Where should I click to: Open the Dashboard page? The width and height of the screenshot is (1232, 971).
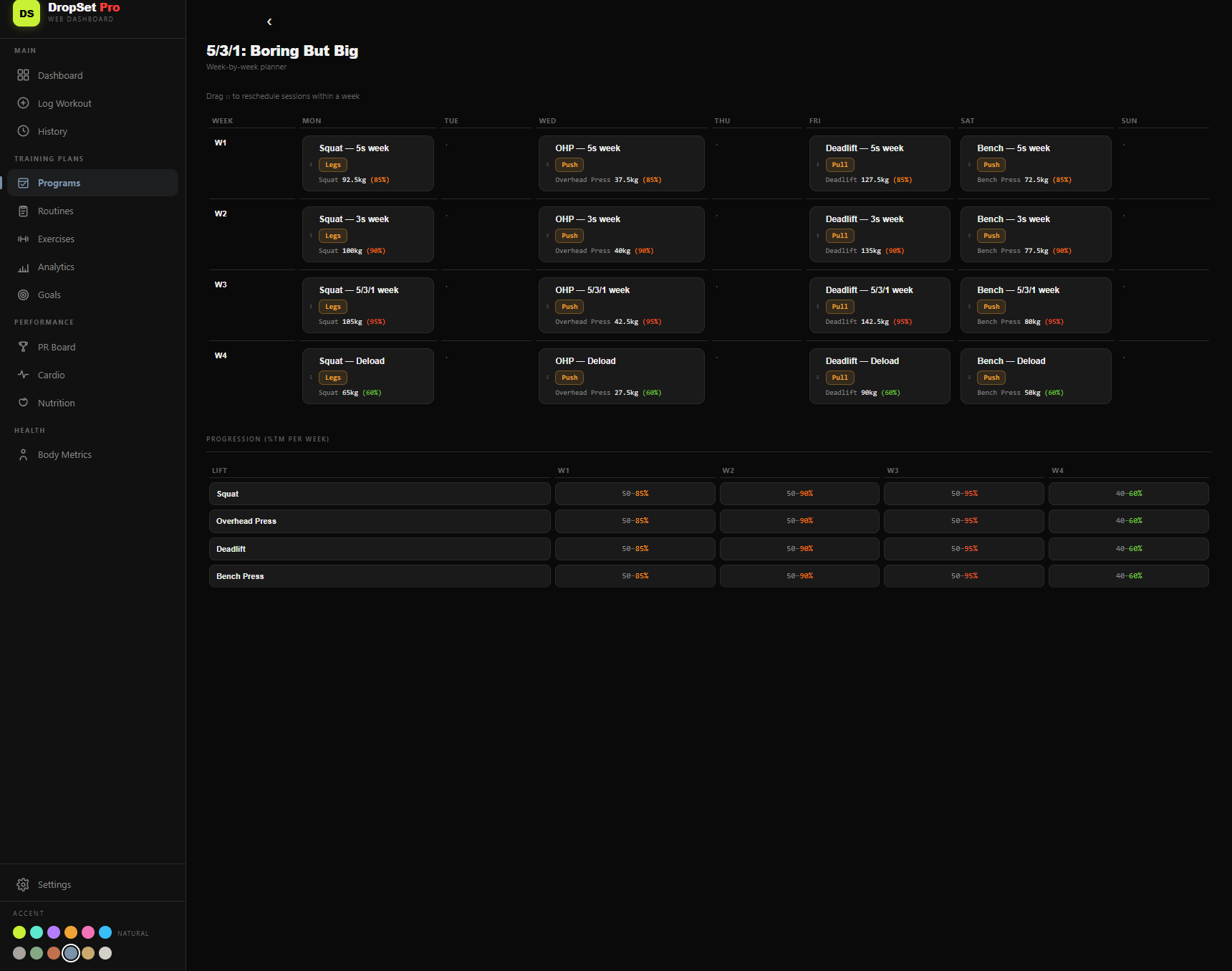pyautogui.click(x=92, y=75)
